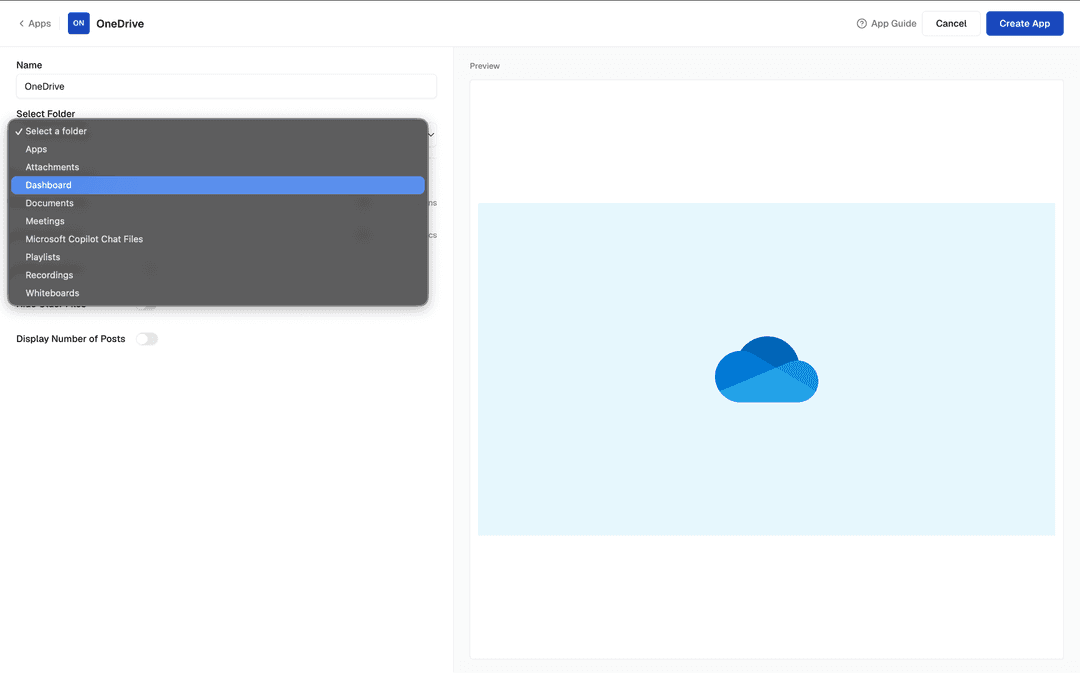Select the Attachments folder option
Image resolution: width=1080 pixels, height=675 pixels.
pos(218,167)
